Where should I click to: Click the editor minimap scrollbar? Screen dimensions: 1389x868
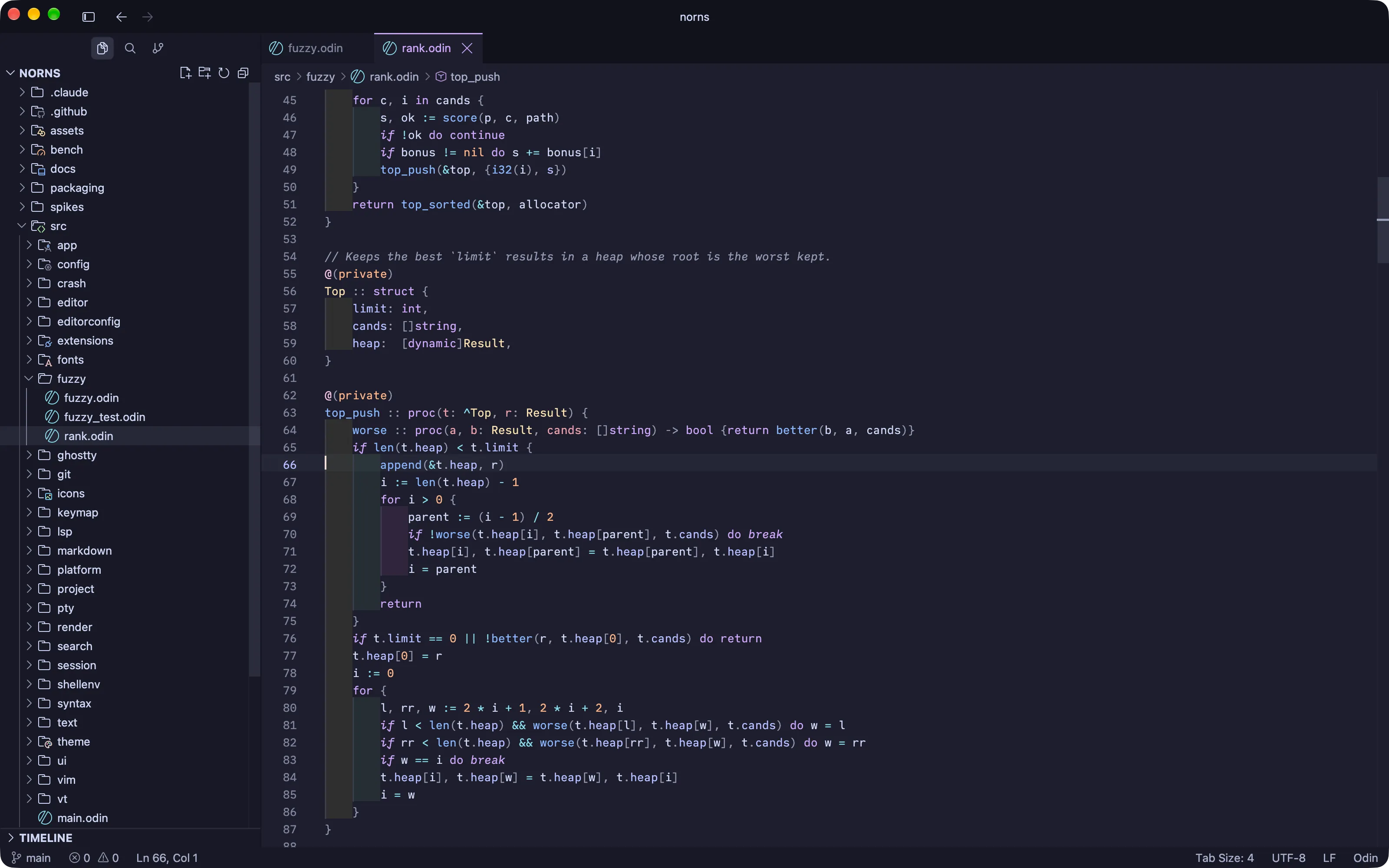tap(1382, 220)
